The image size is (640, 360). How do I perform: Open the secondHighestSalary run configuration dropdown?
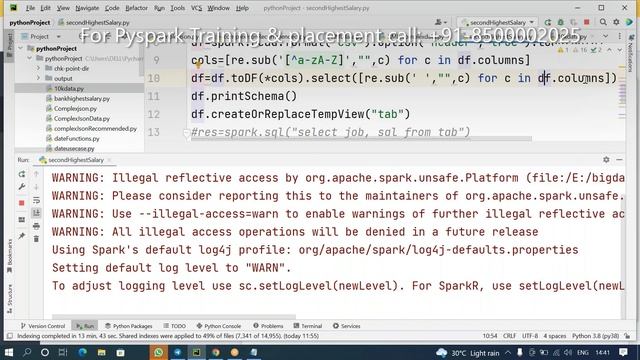click(x=498, y=22)
